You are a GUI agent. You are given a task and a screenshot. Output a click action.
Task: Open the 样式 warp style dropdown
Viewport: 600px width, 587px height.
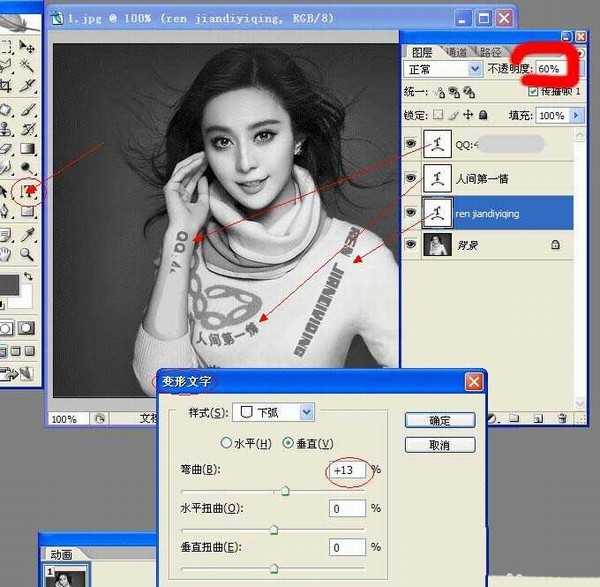pos(307,411)
